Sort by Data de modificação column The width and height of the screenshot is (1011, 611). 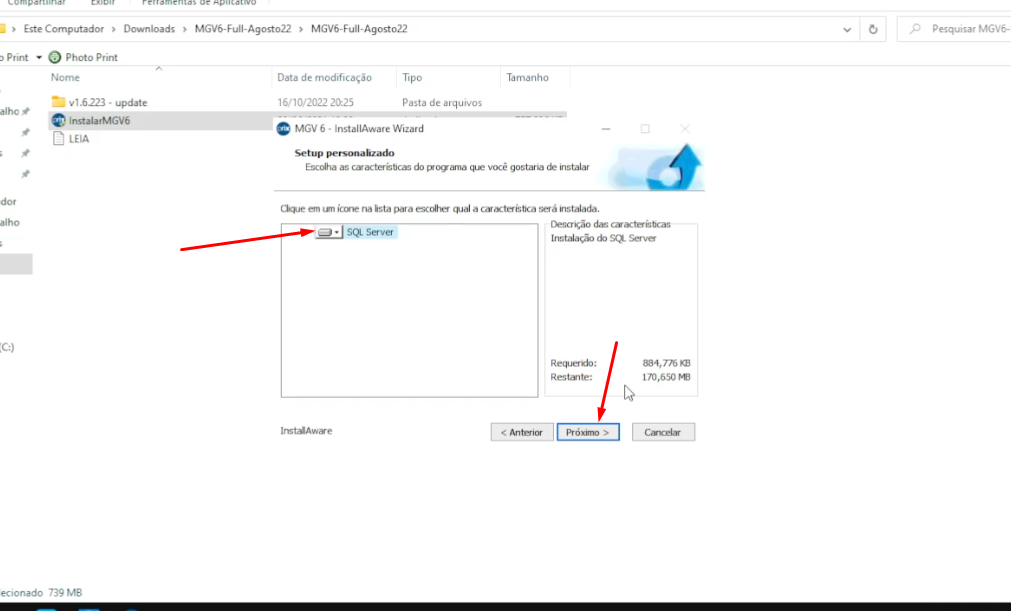[x=324, y=77]
